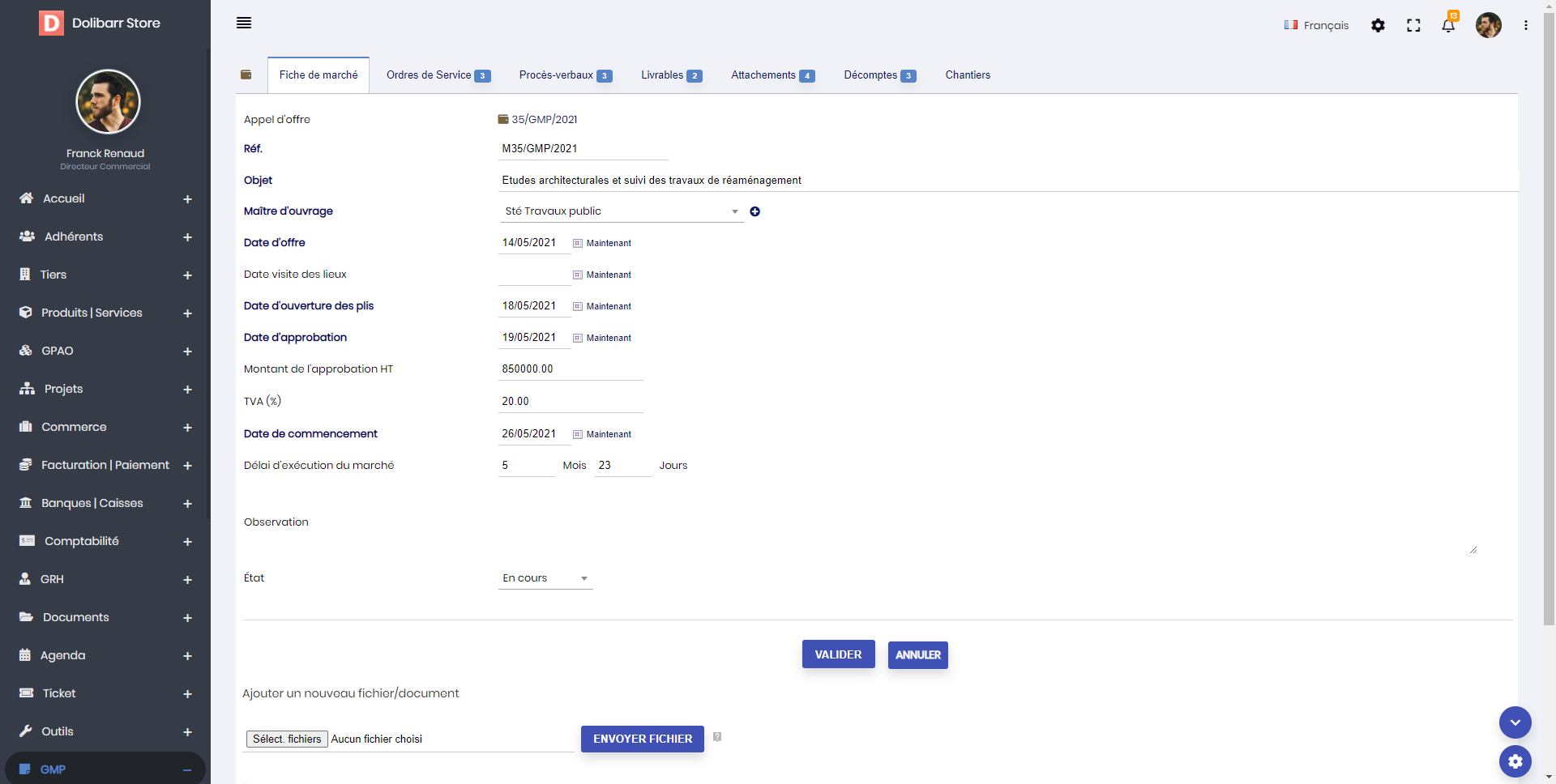Click the three-dot more options icon
The image size is (1556, 784).
coord(1525,25)
